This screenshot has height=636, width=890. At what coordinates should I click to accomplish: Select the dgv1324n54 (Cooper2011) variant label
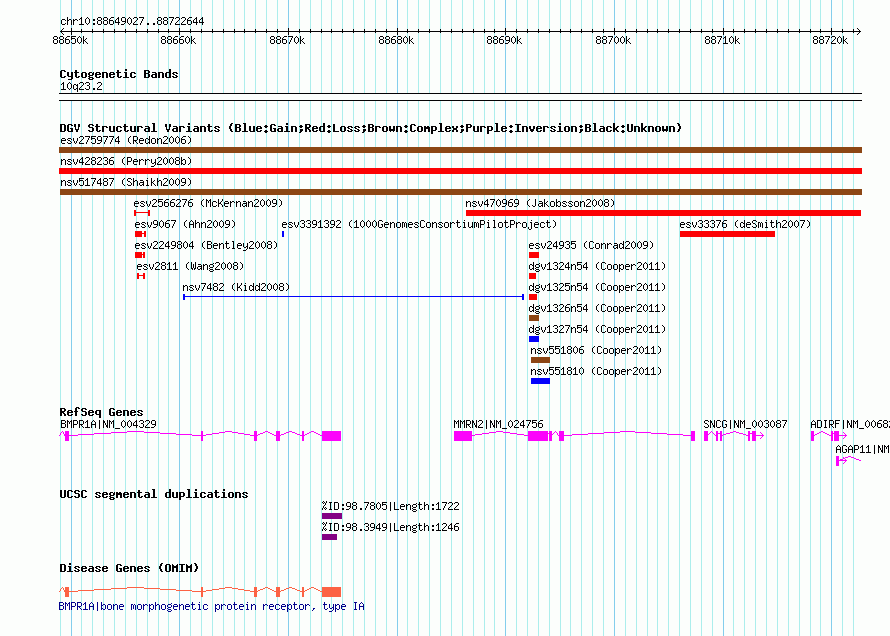click(x=597, y=266)
